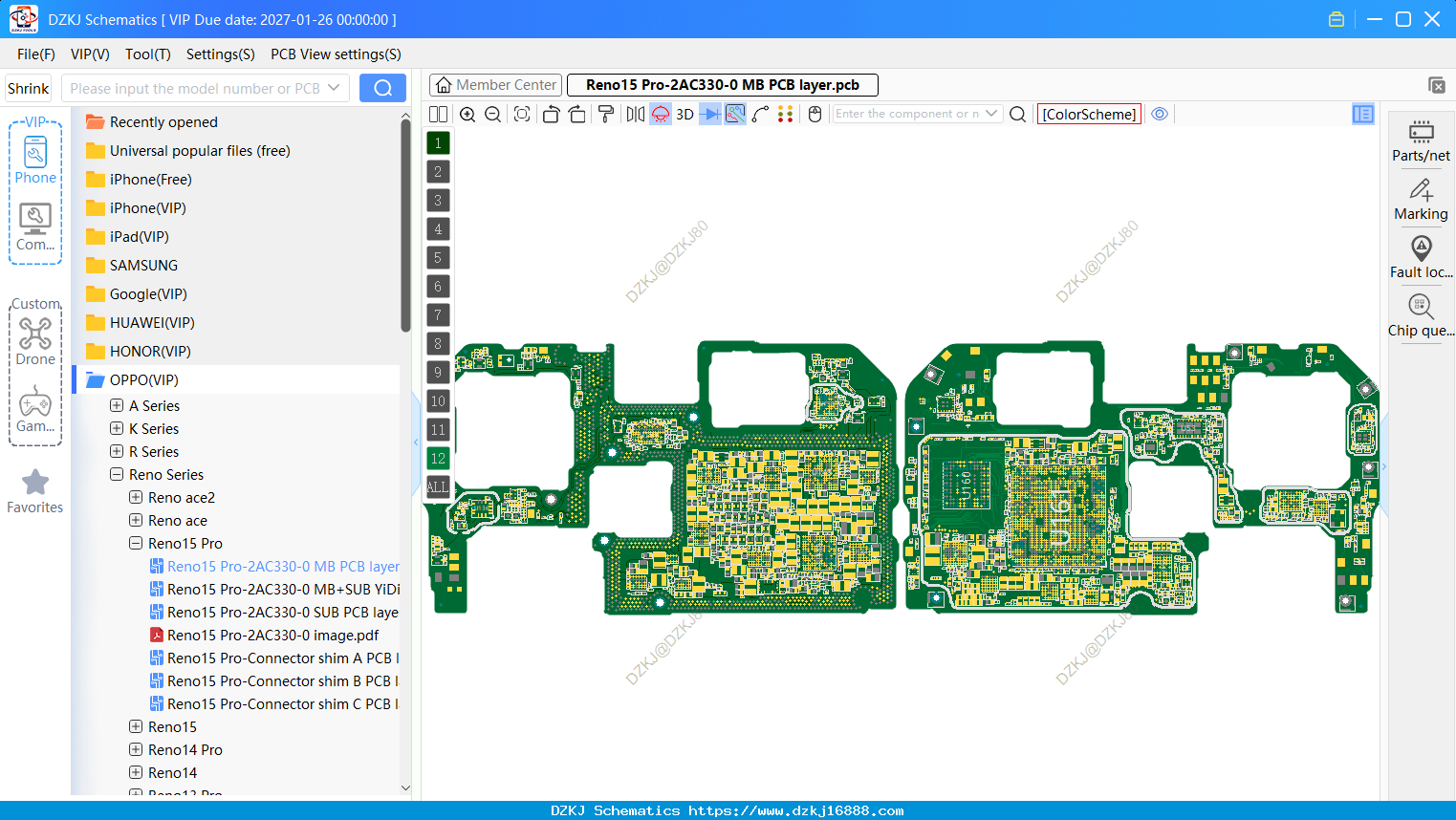Rotate the PCB counterclockwise

click(x=551, y=114)
